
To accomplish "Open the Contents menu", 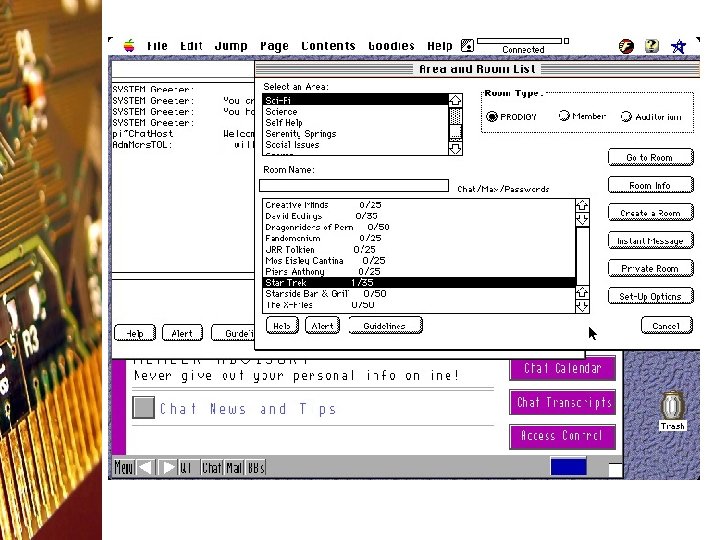I will pyautogui.click(x=328, y=46).
